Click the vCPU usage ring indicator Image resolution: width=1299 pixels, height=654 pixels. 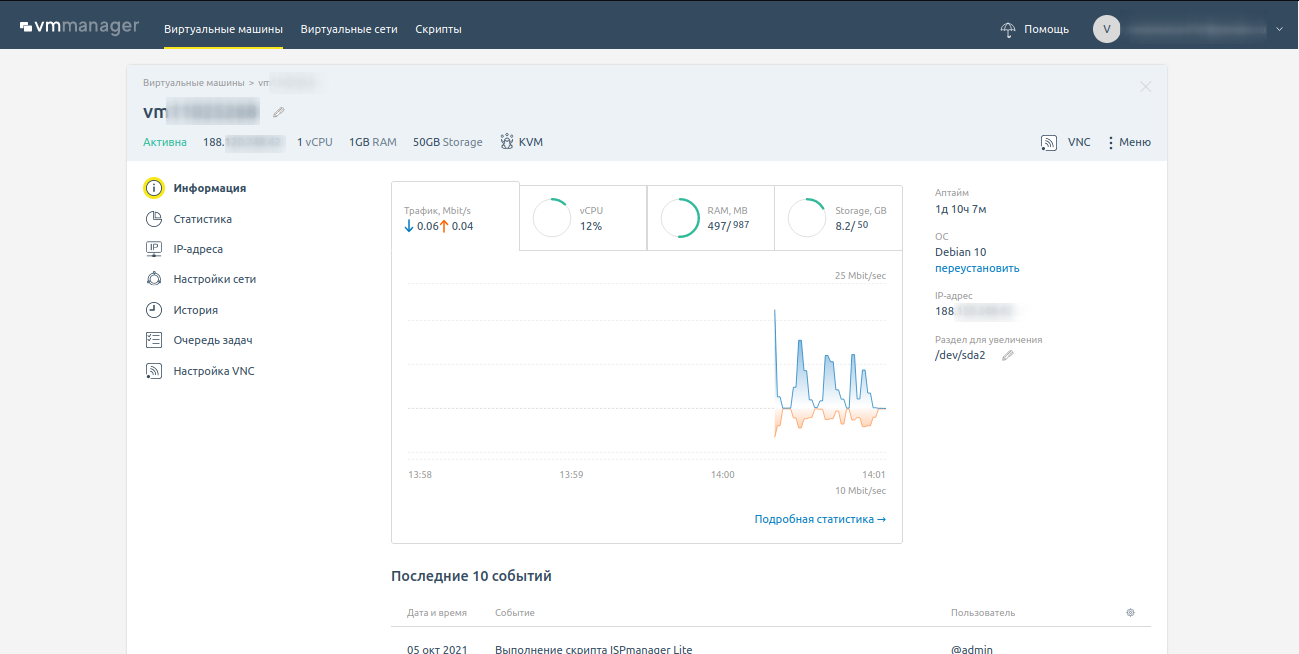(x=552, y=218)
